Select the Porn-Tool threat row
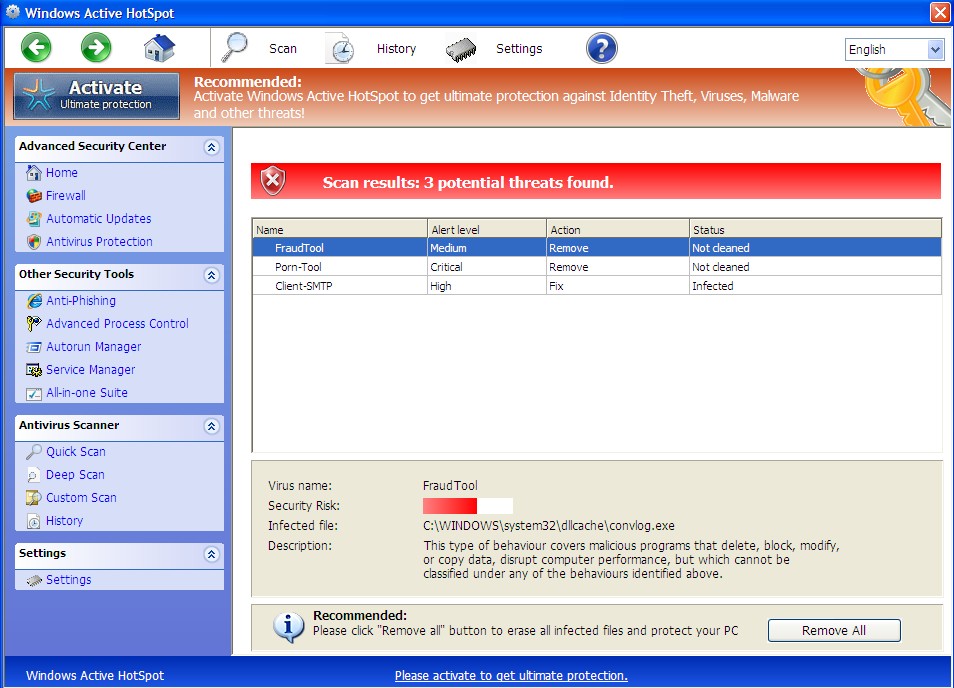954x688 pixels. coord(597,266)
